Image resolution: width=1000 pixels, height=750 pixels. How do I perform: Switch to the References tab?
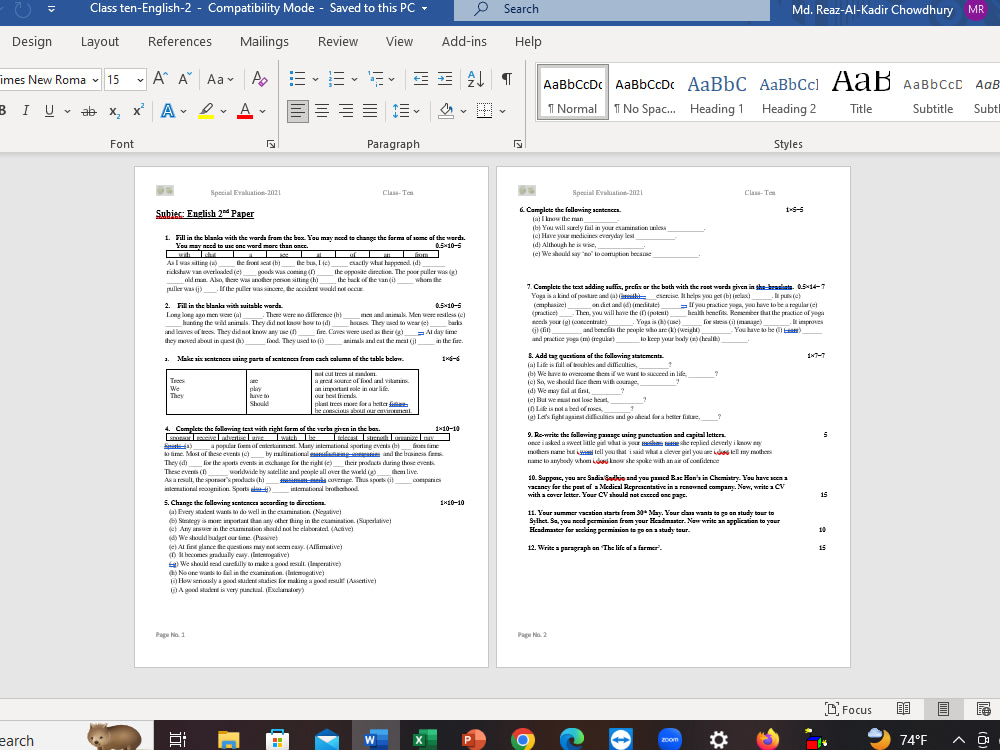pos(180,41)
